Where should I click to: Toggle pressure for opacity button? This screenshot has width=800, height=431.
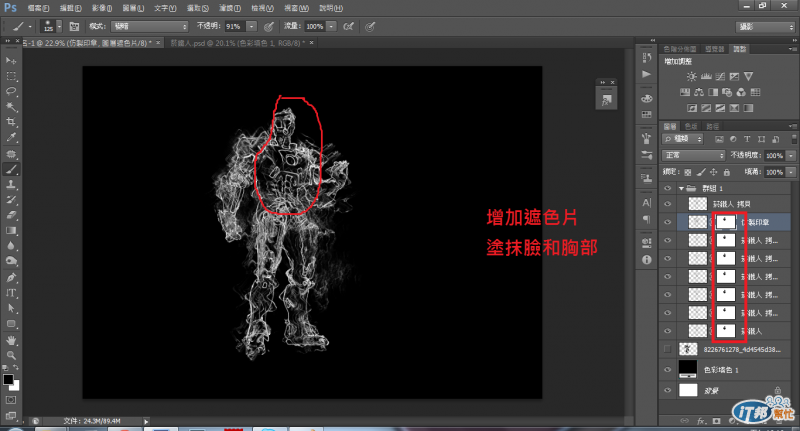pos(268,26)
